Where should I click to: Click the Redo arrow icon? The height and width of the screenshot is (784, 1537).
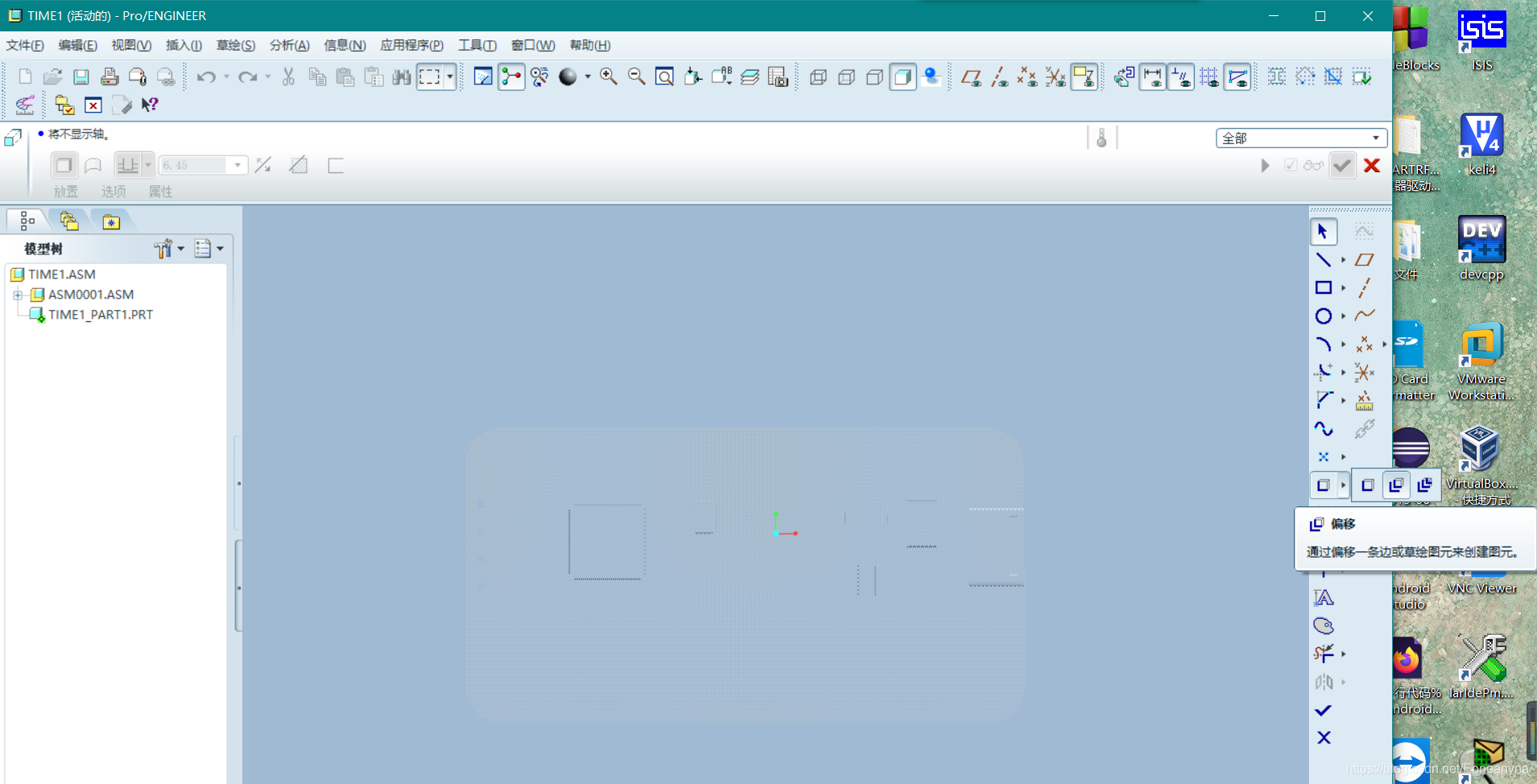tap(248, 76)
